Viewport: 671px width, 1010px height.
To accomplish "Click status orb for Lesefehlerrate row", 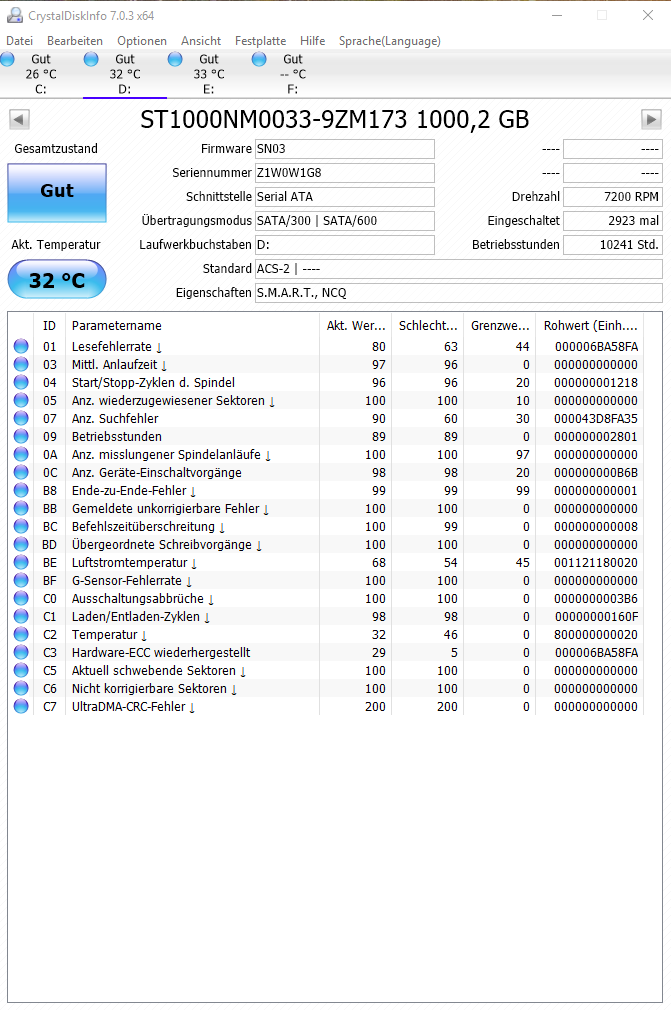I will (x=21, y=346).
